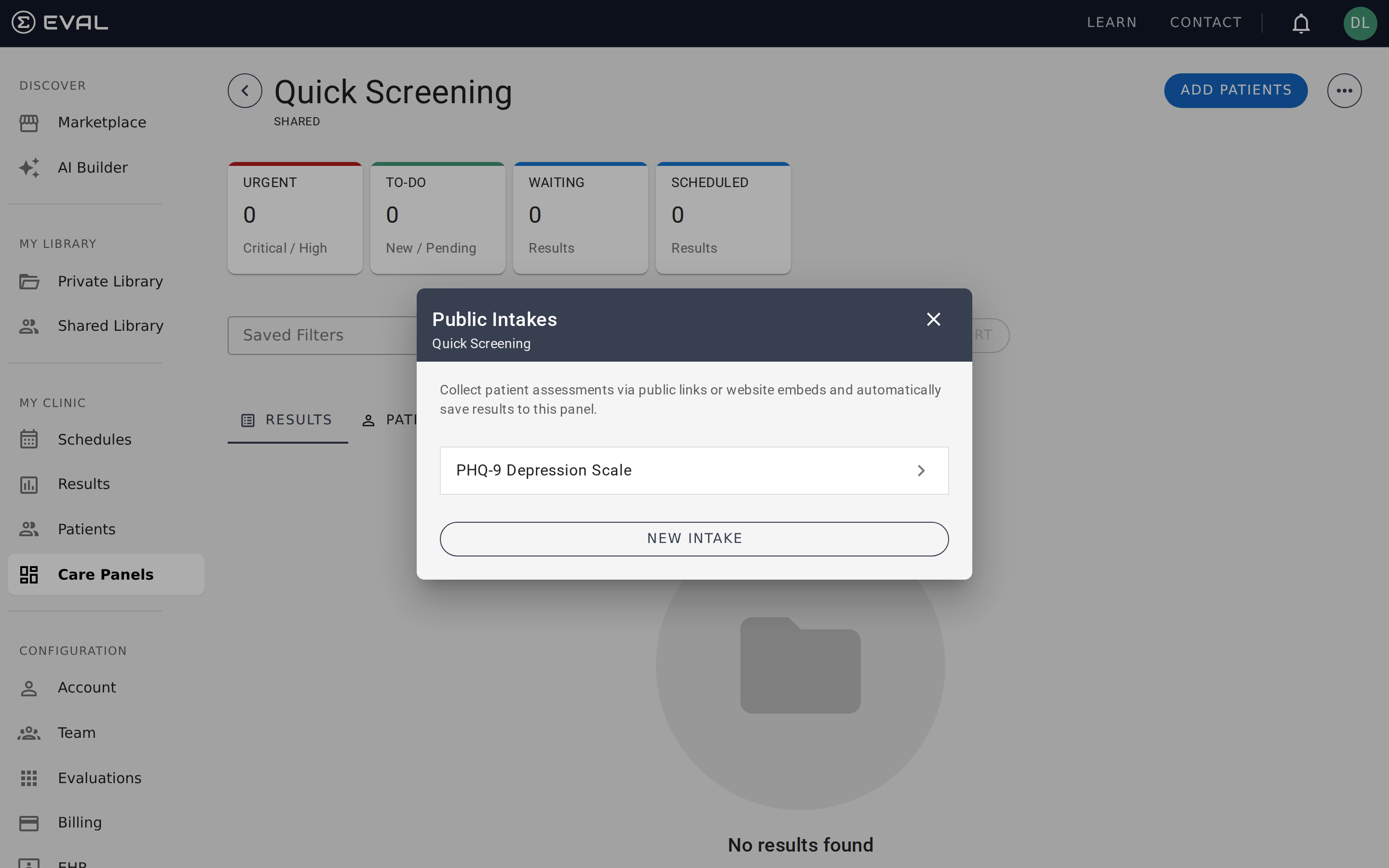
Task: Start a NEW INTAKE
Action: pos(694,538)
